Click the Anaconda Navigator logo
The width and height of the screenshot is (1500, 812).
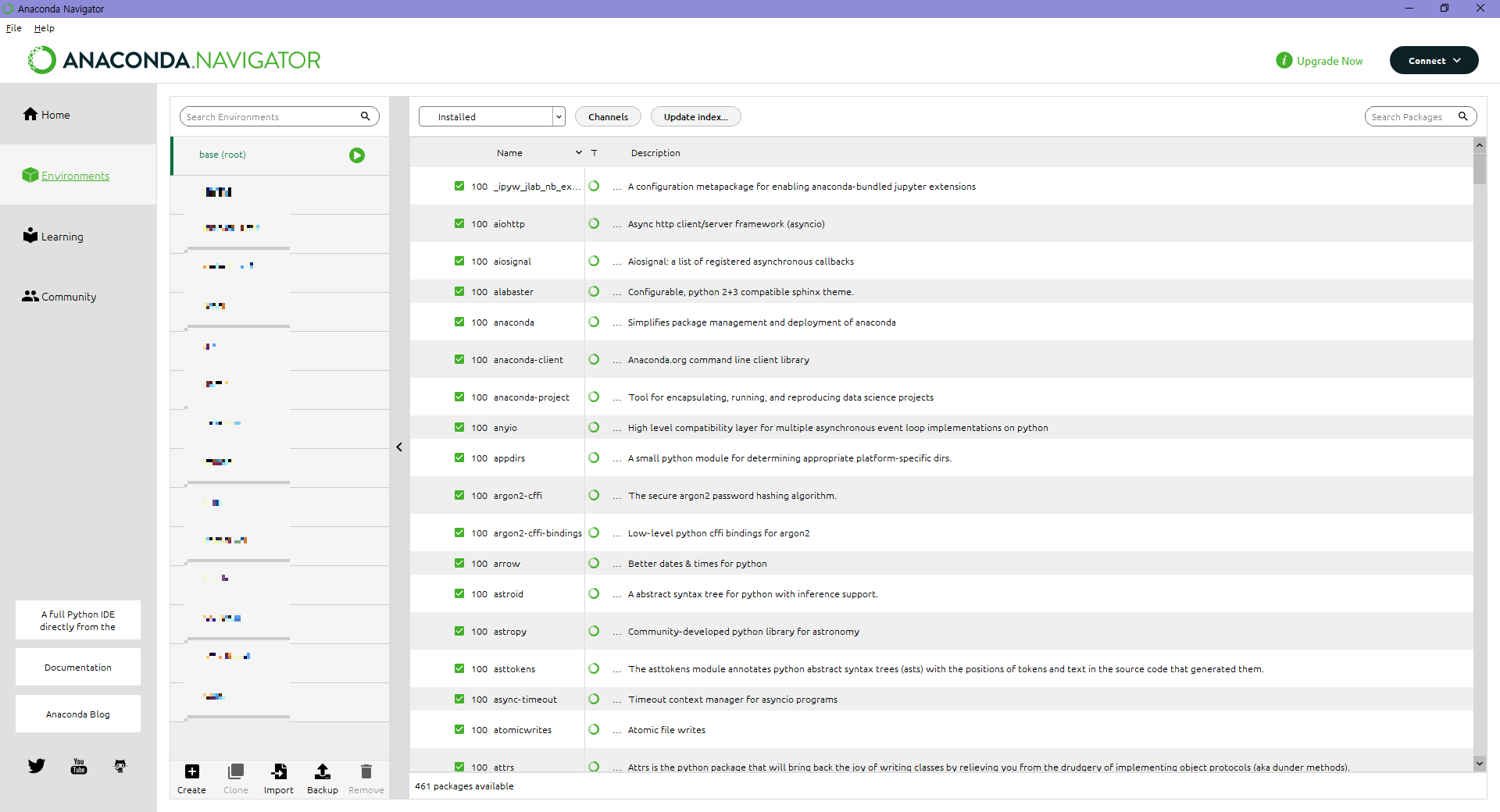pos(174,60)
